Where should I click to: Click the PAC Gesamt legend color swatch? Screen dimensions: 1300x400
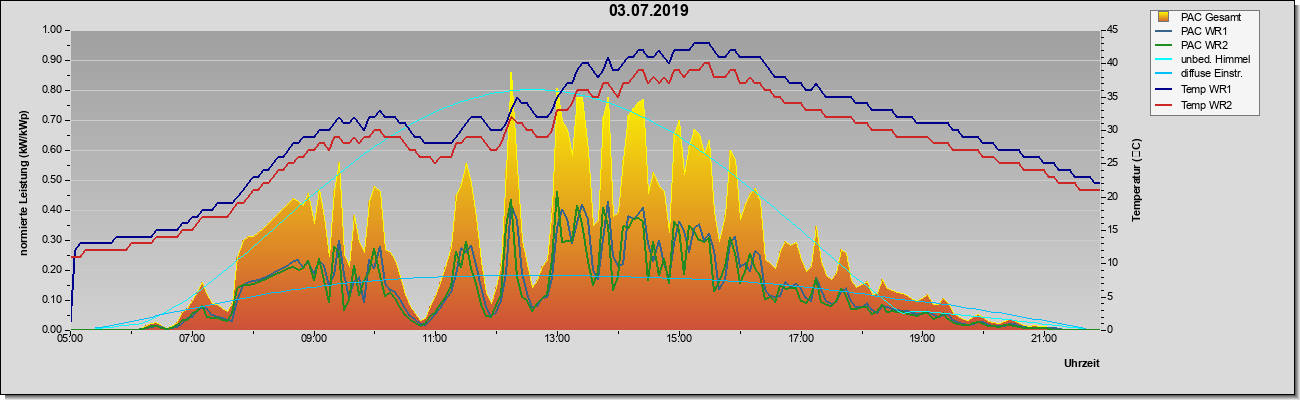point(1165,17)
